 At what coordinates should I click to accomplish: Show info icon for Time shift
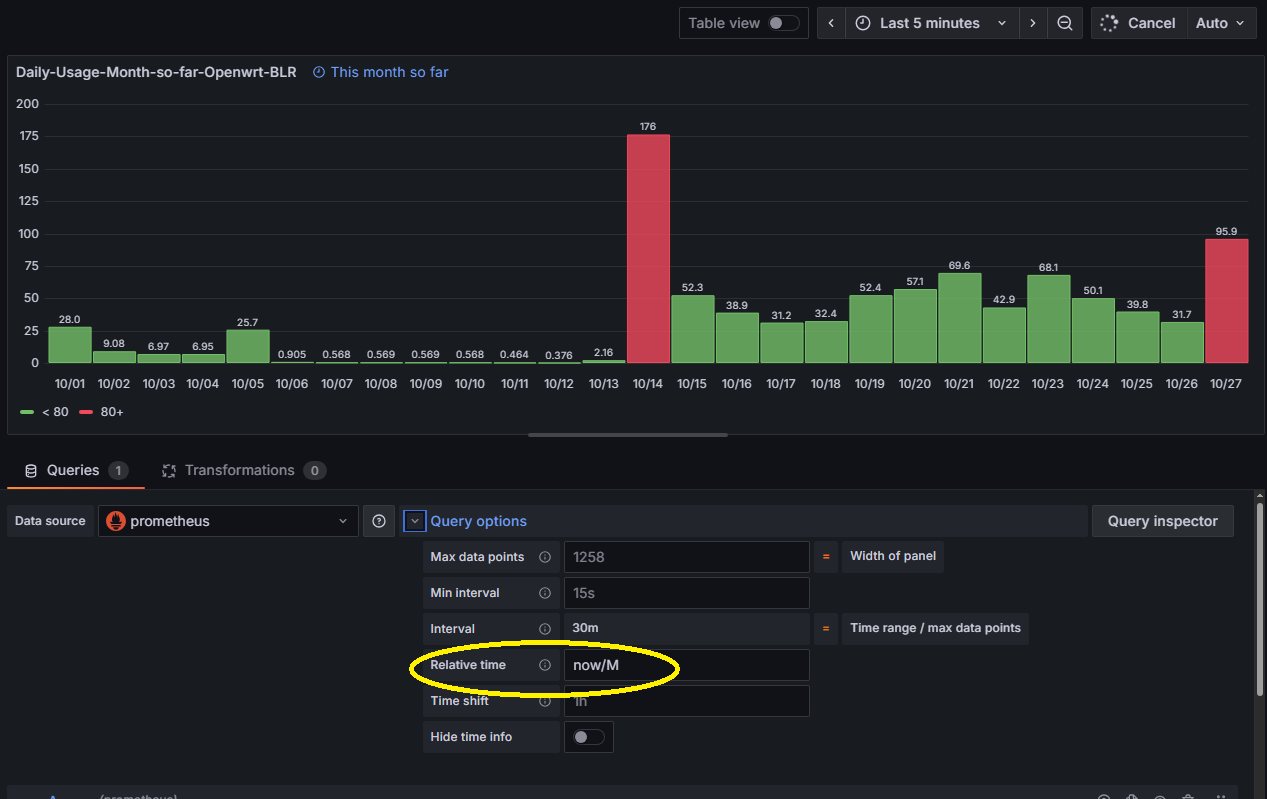click(x=545, y=701)
